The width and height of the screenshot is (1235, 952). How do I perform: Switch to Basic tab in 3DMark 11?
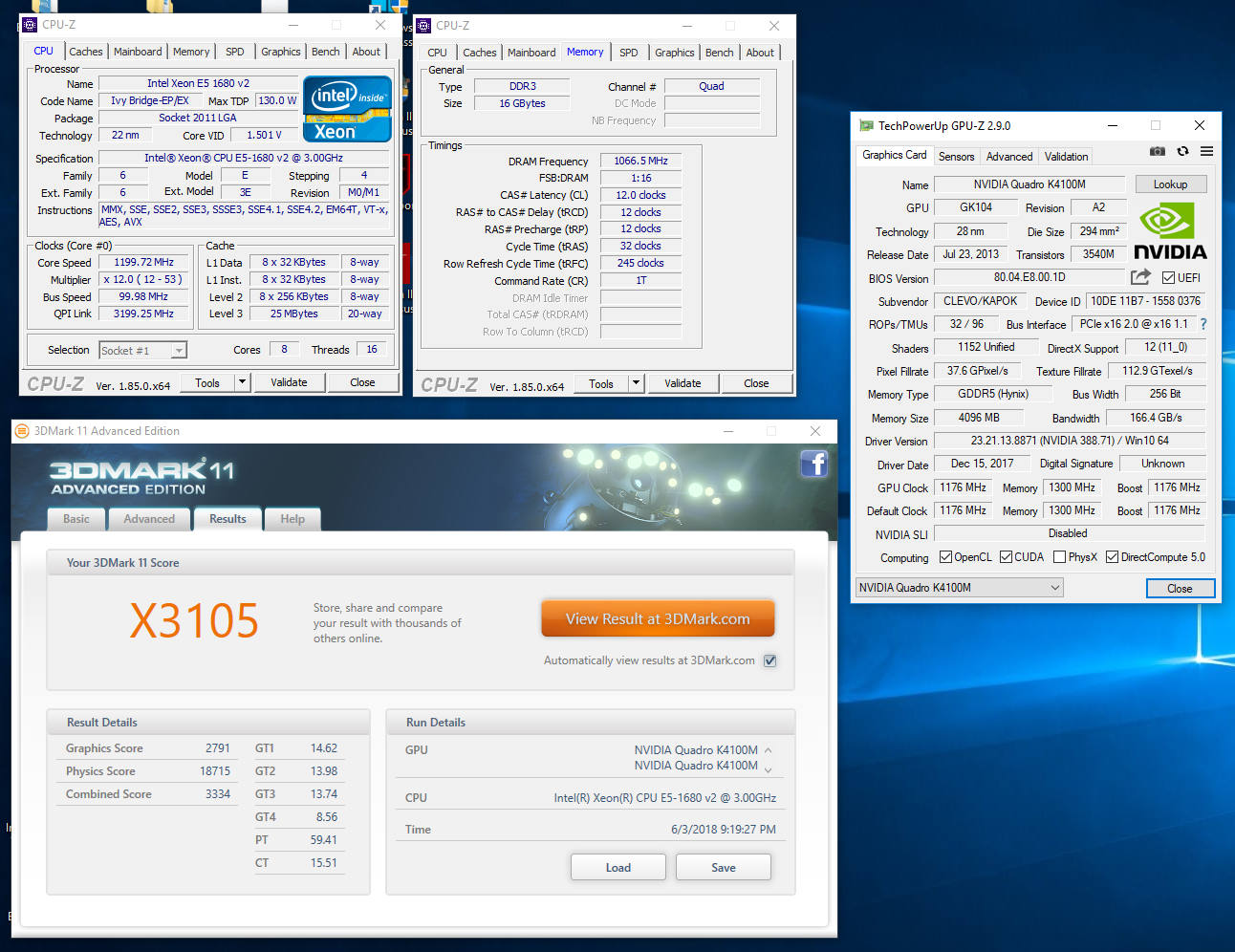[76, 519]
